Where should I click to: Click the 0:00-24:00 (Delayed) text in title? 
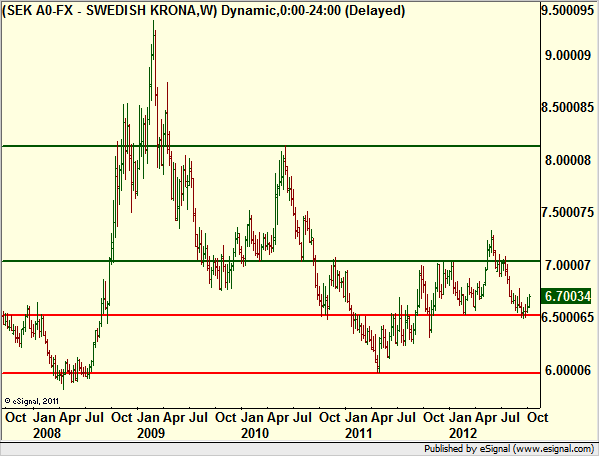point(342,10)
